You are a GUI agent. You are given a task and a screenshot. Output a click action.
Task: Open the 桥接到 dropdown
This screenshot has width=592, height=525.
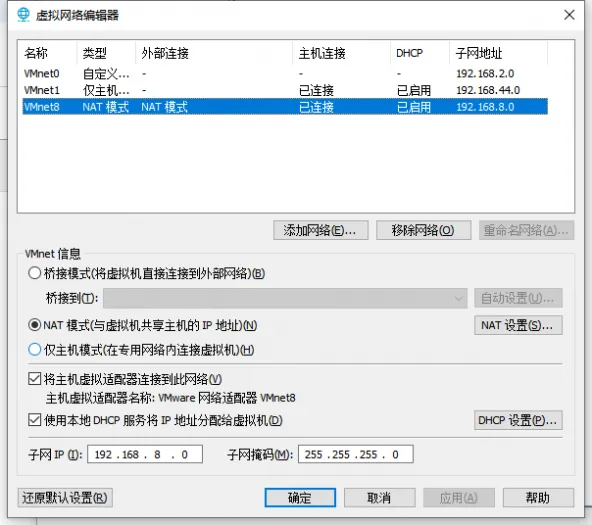285,298
